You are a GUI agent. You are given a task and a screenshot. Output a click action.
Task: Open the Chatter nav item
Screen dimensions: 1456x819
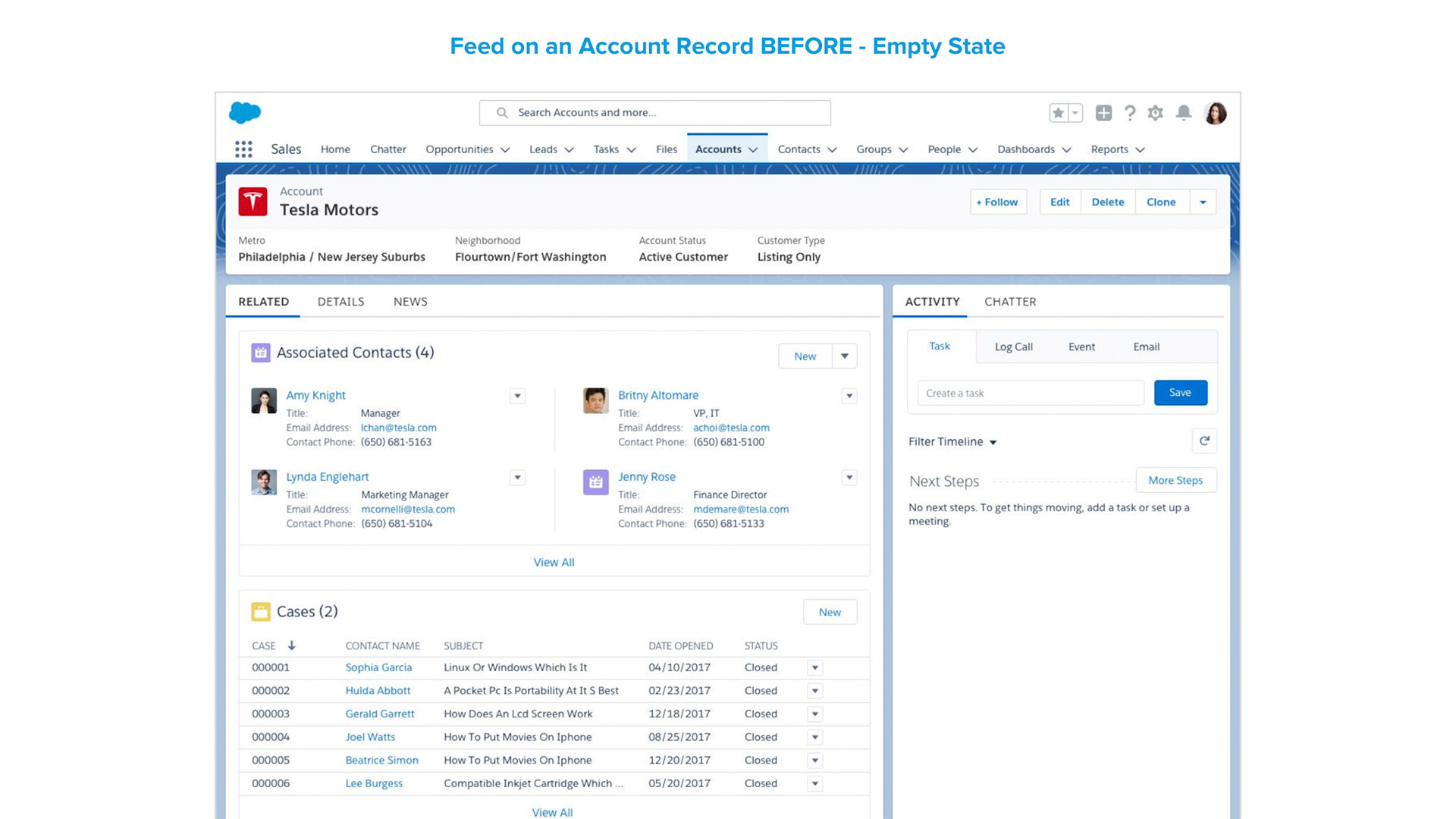pyautogui.click(x=388, y=149)
